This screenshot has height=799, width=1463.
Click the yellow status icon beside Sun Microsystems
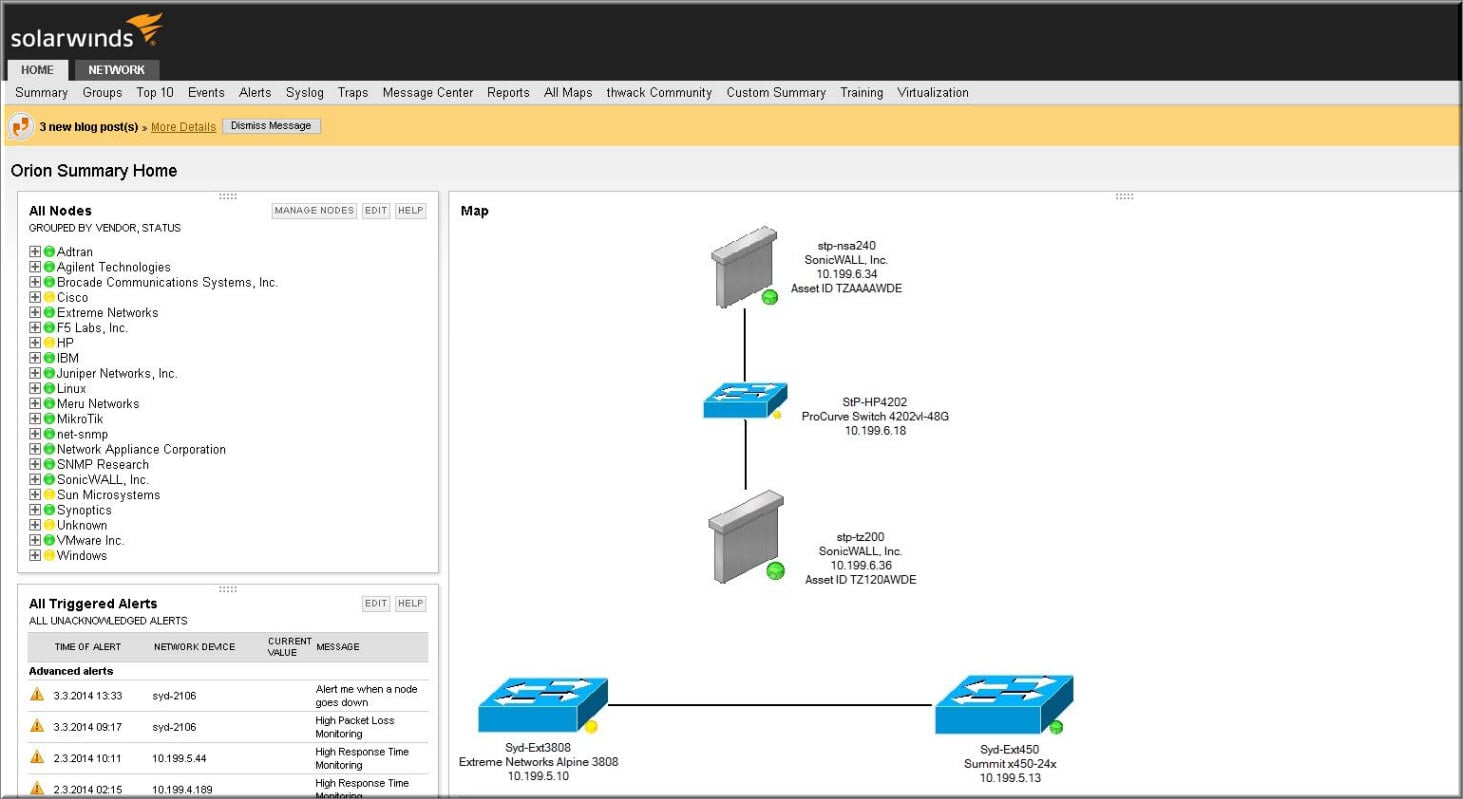pyautogui.click(x=49, y=495)
